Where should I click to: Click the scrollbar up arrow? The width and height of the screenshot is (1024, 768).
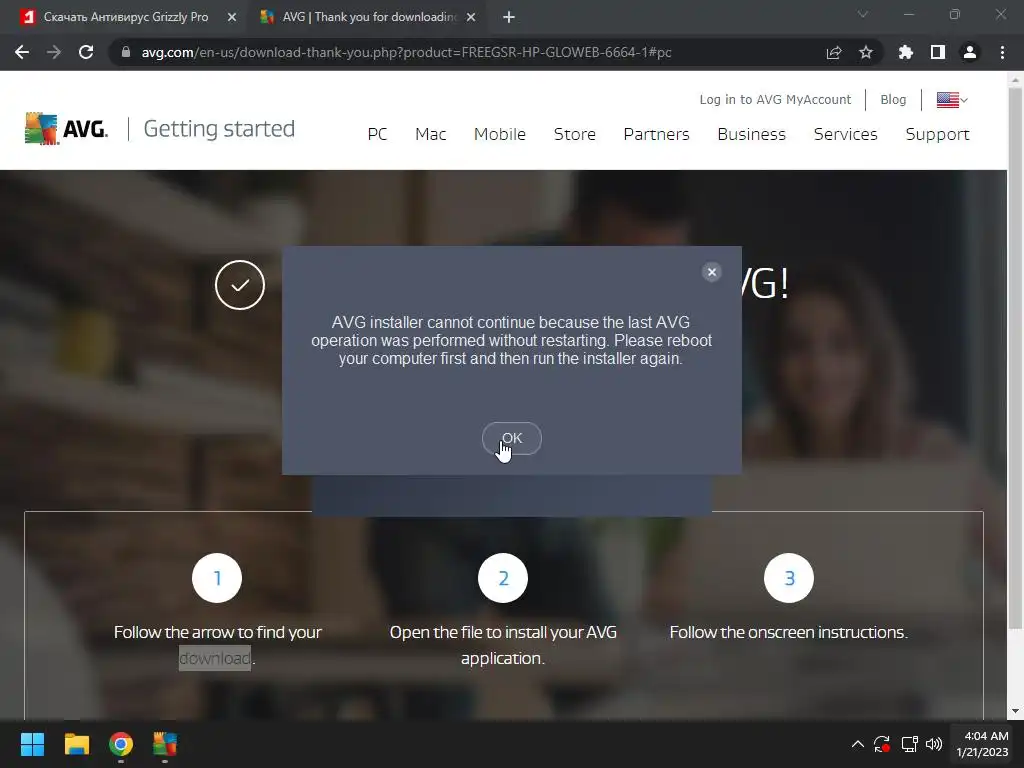(1015, 80)
